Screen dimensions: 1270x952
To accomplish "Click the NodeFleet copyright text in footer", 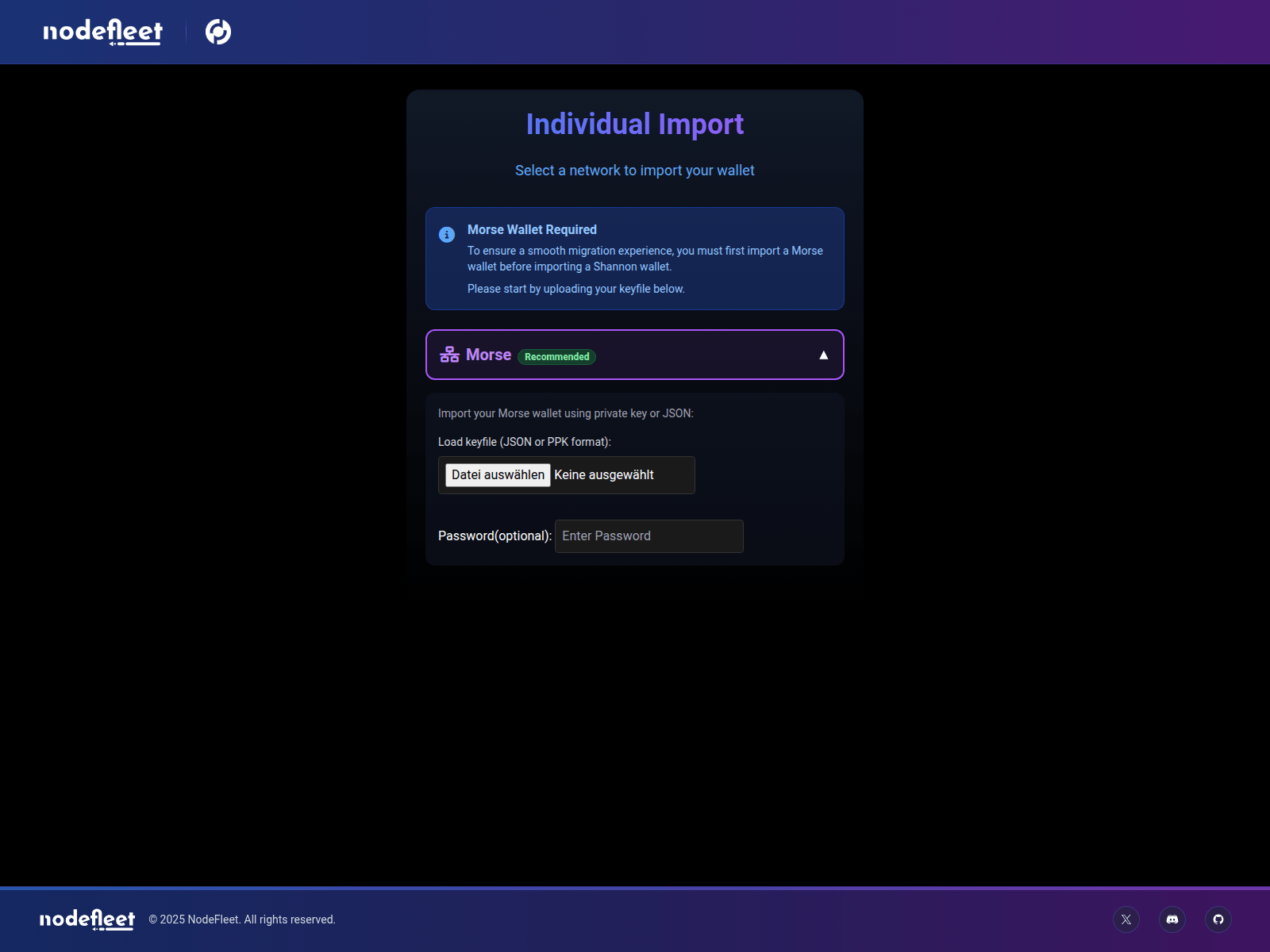I will (243, 919).
